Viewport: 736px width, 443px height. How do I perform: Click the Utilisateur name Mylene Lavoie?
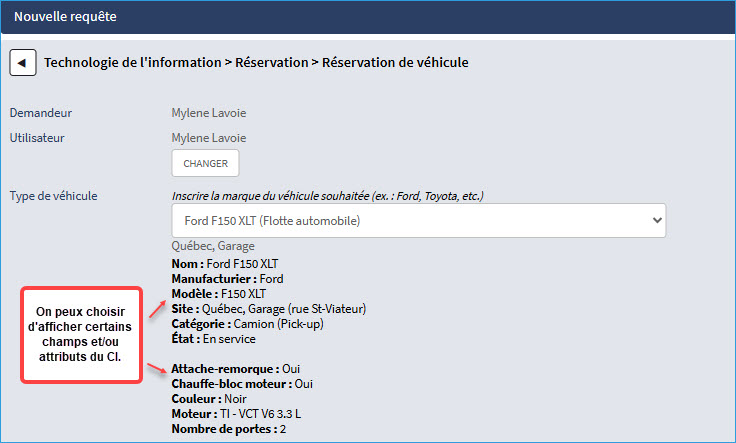[209, 137]
